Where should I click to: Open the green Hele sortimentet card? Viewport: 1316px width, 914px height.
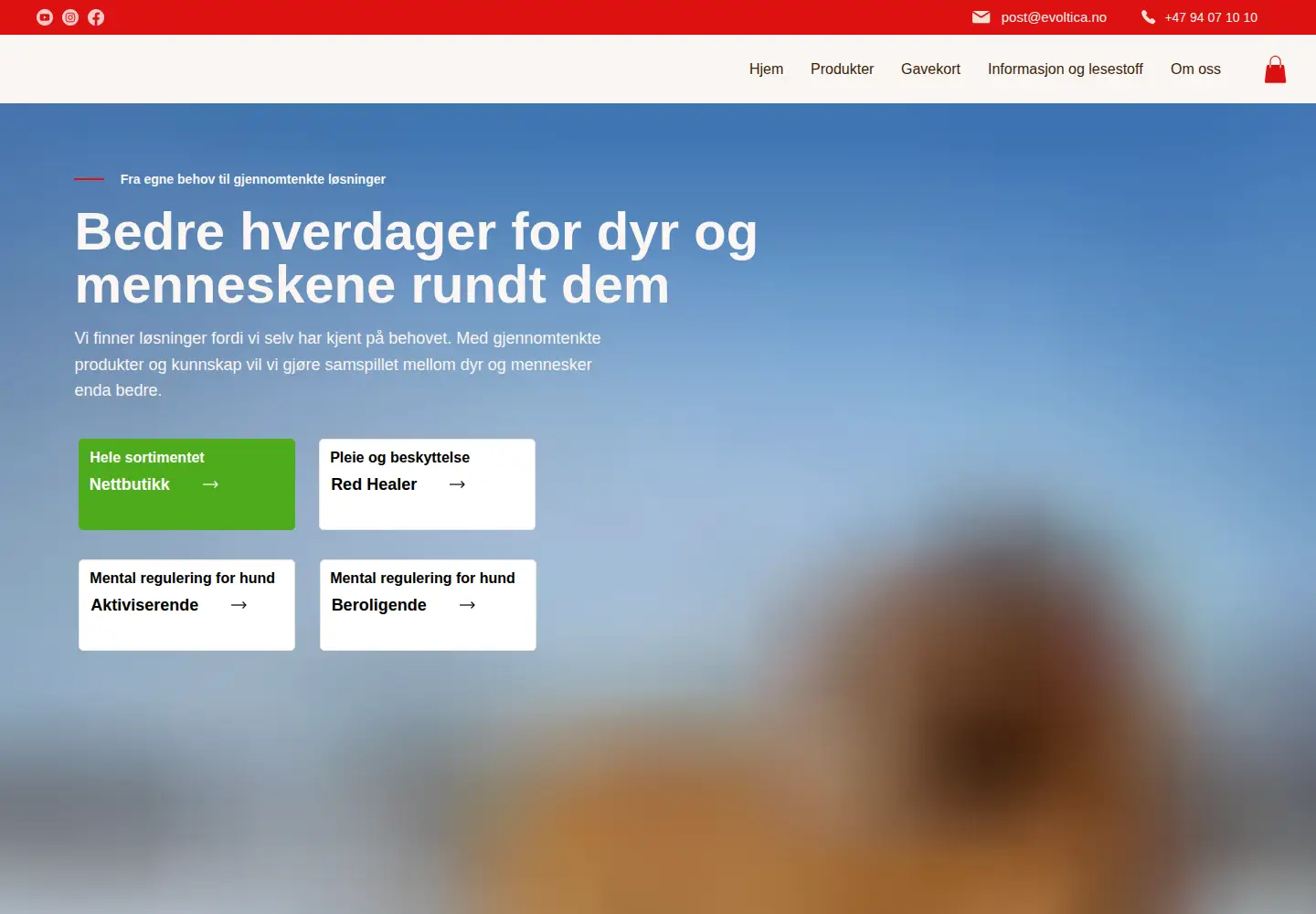click(x=186, y=484)
